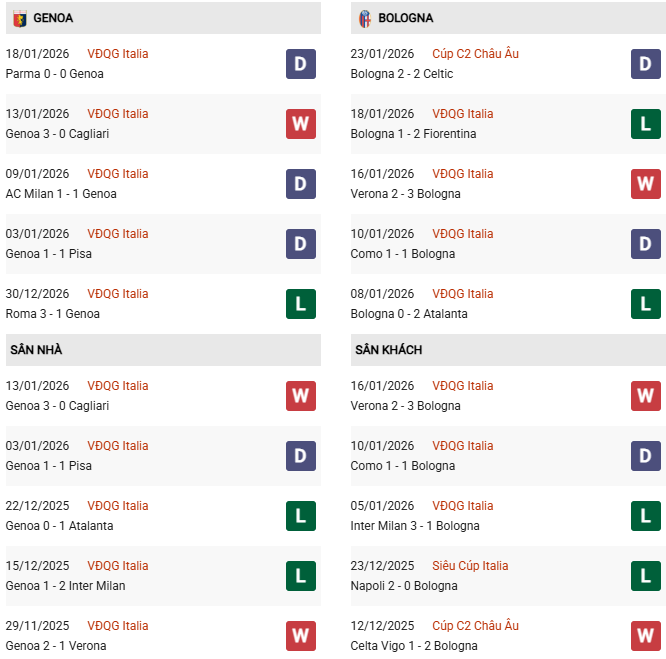Click the L badge for Napoli 2 - 0 Bologna
This screenshot has width=666, height=659.
[x=645, y=576]
